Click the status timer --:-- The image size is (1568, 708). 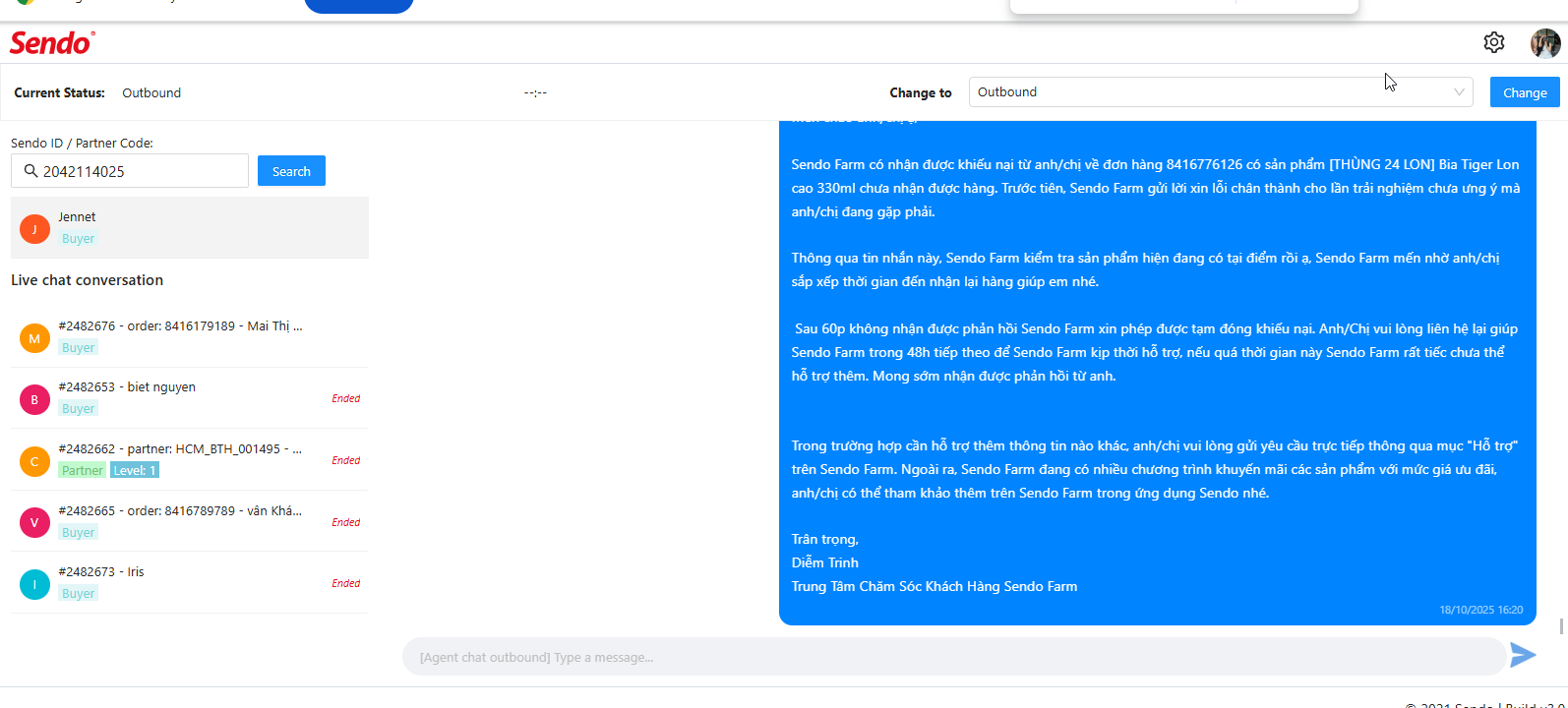click(x=535, y=92)
